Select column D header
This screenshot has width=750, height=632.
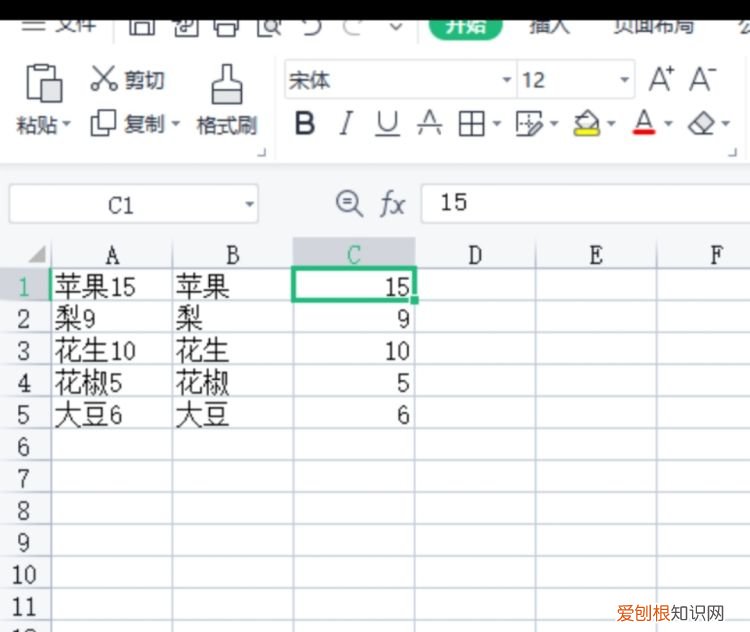475,255
